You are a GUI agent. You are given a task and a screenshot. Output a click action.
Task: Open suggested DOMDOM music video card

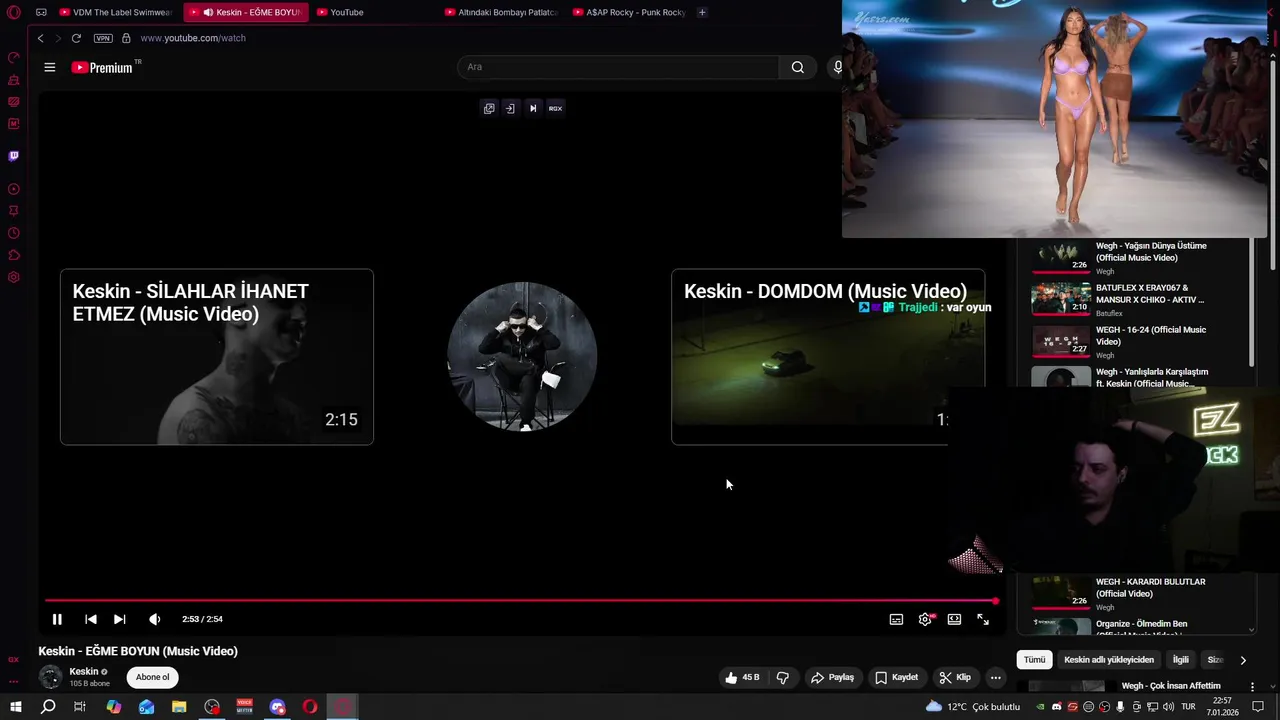click(828, 357)
